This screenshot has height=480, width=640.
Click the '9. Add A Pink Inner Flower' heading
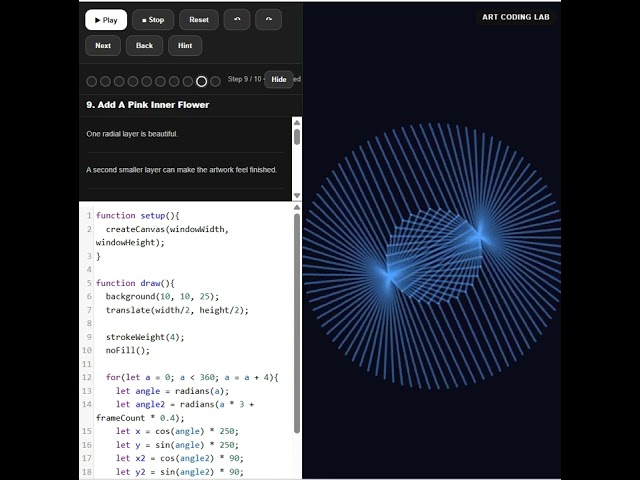point(148,105)
